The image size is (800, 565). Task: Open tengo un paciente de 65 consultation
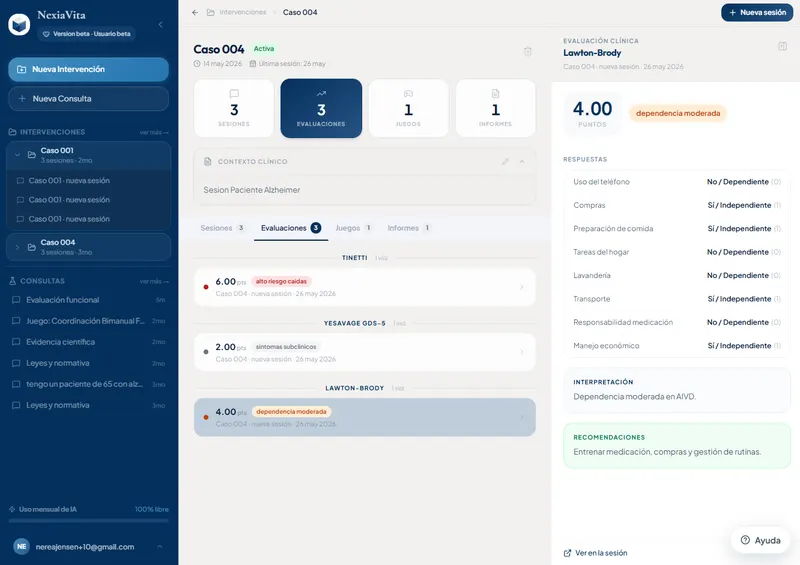tap(88, 384)
